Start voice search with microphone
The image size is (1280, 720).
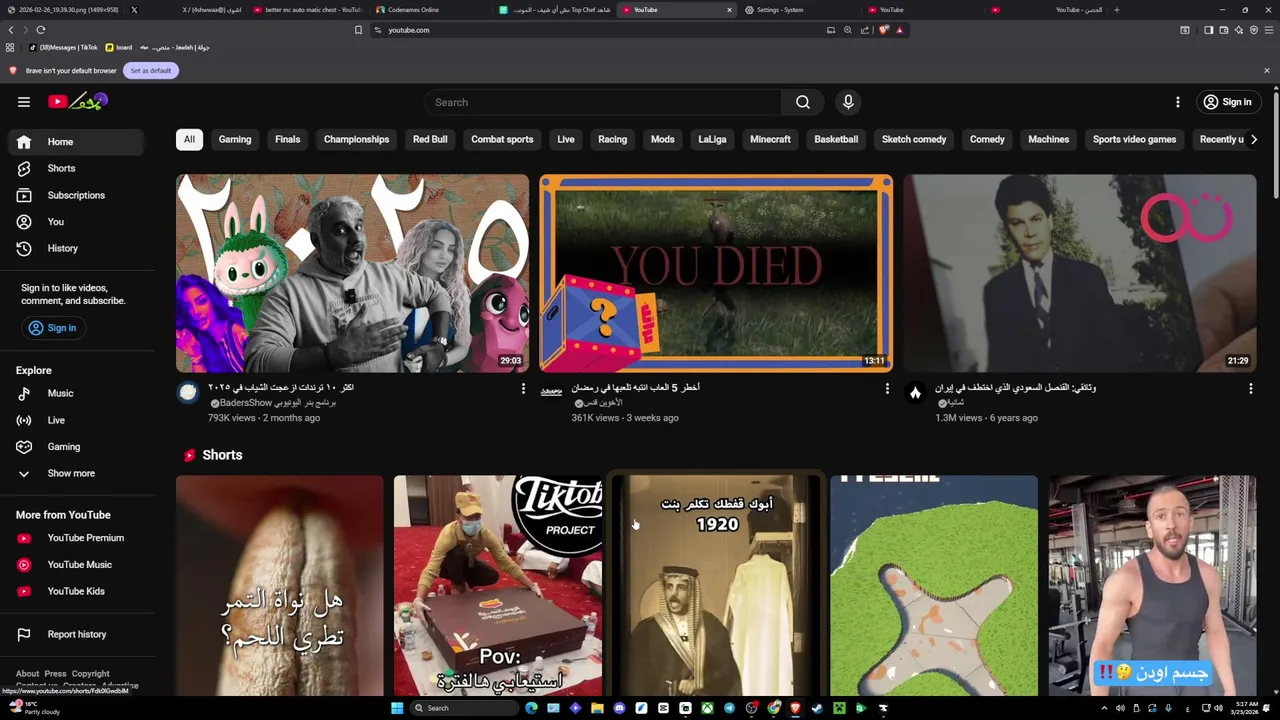[848, 102]
